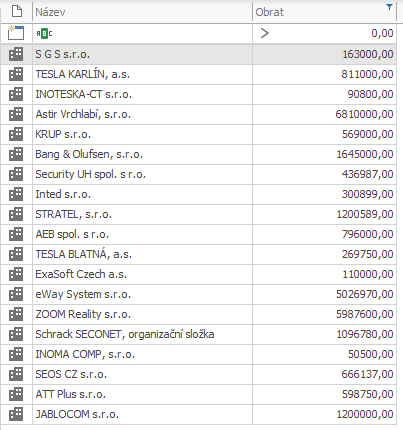Click the turnover value 5987600,00
The width and height of the screenshot is (403, 430).
point(365,314)
